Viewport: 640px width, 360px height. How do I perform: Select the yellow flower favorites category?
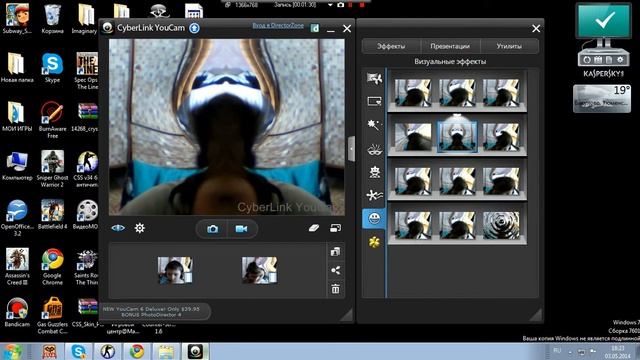click(x=374, y=242)
